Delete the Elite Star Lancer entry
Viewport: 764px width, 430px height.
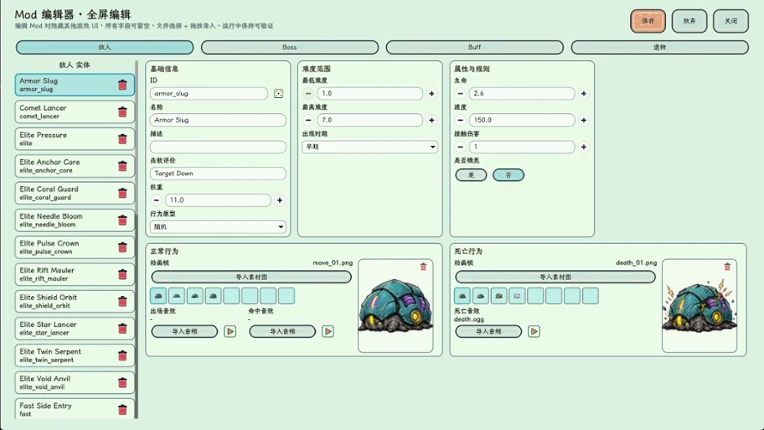tap(122, 329)
